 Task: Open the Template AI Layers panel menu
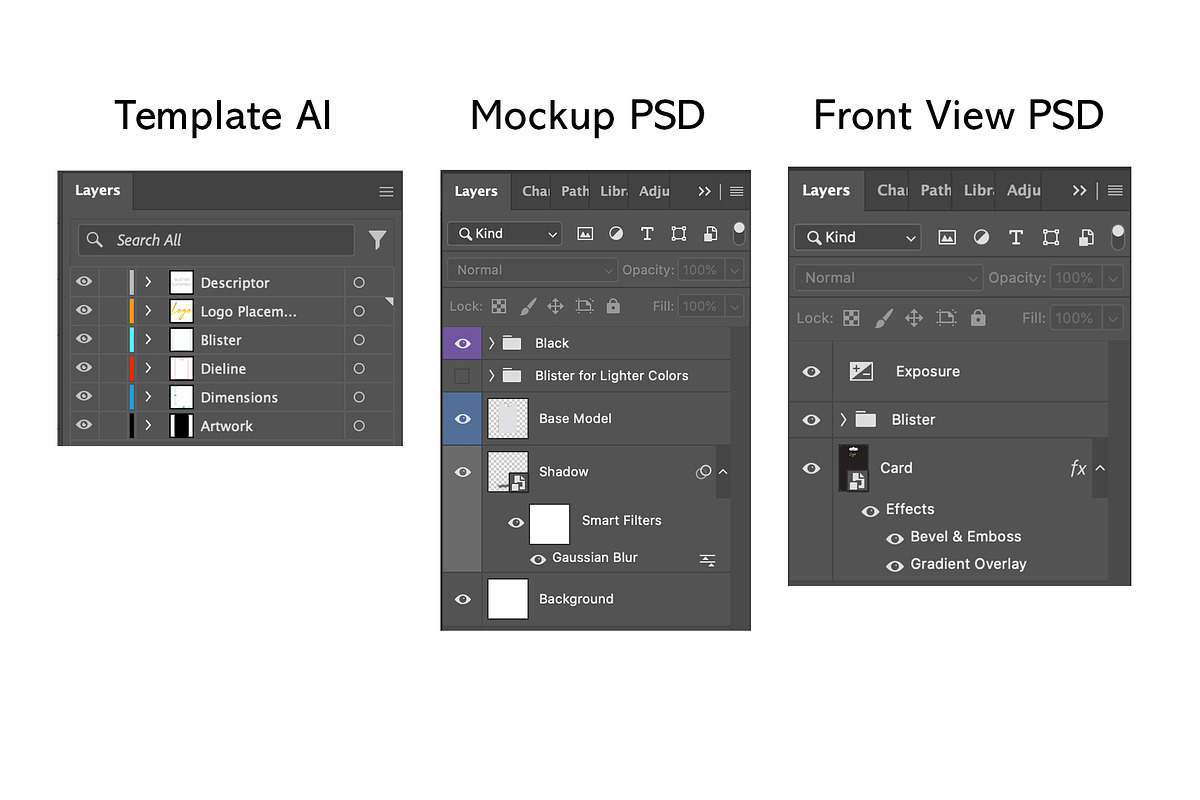pos(386,192)
